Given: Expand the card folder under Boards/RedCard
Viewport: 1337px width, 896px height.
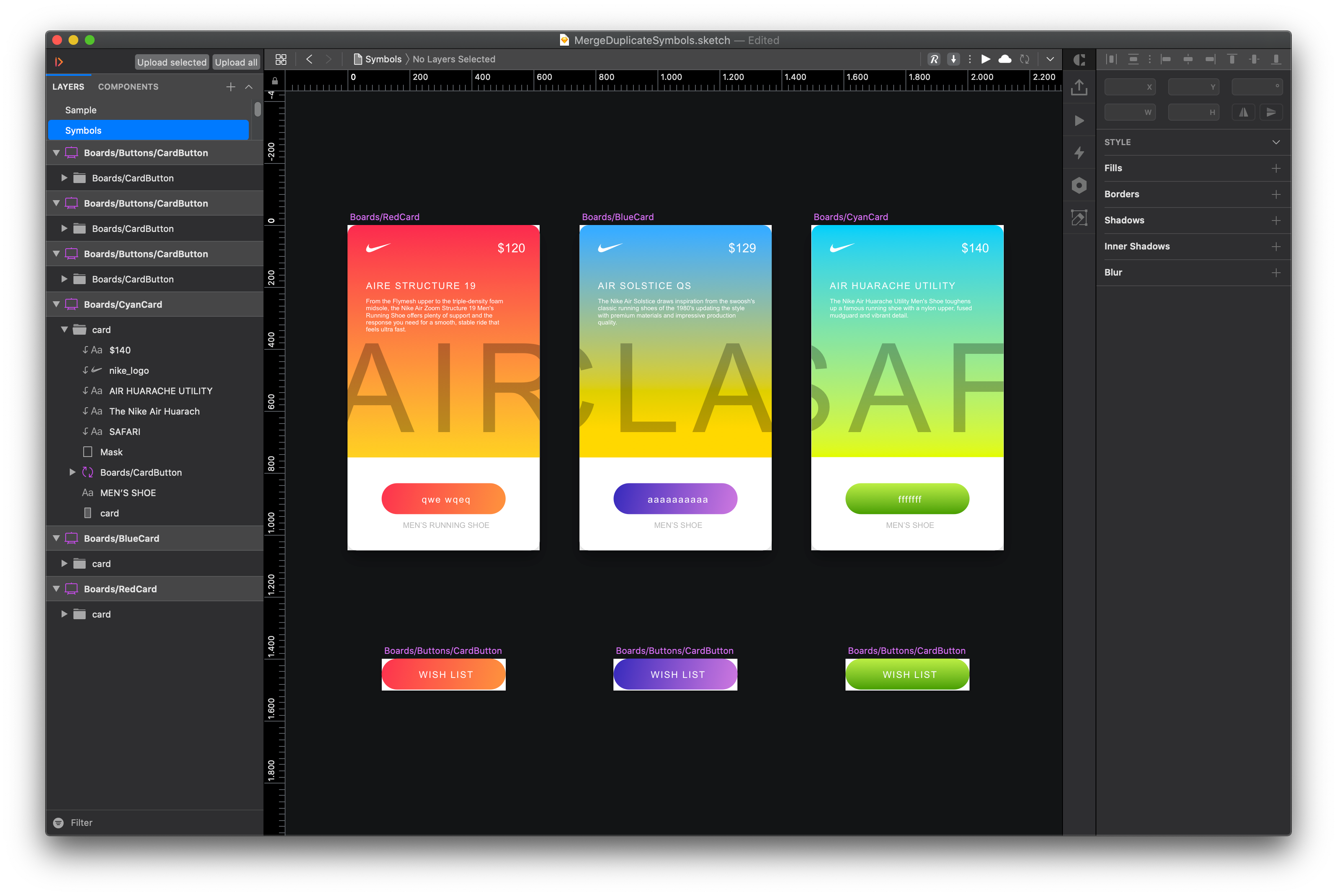Looking at the screenshot, I should [x=64, y=614].
